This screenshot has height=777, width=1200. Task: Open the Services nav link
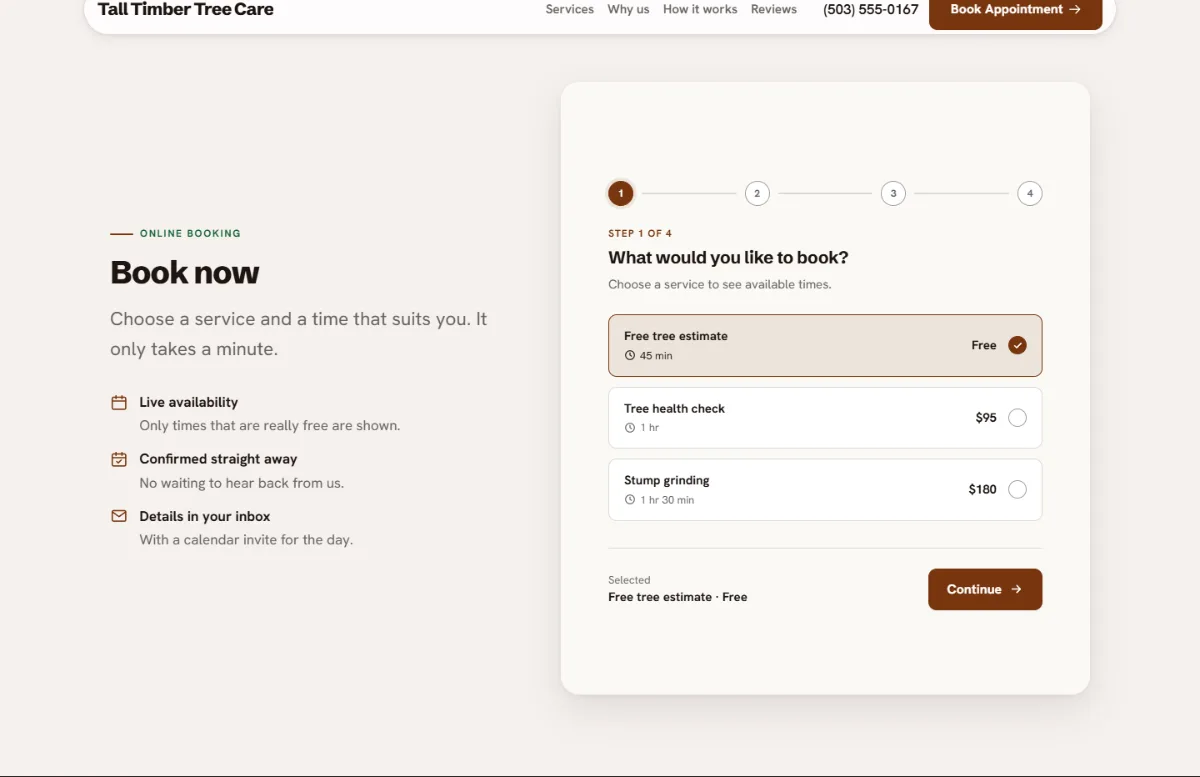570,9
